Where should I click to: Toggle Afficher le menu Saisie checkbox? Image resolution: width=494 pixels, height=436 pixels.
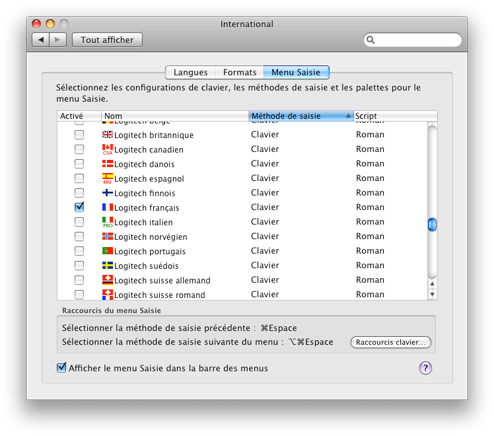pos(61,368)
